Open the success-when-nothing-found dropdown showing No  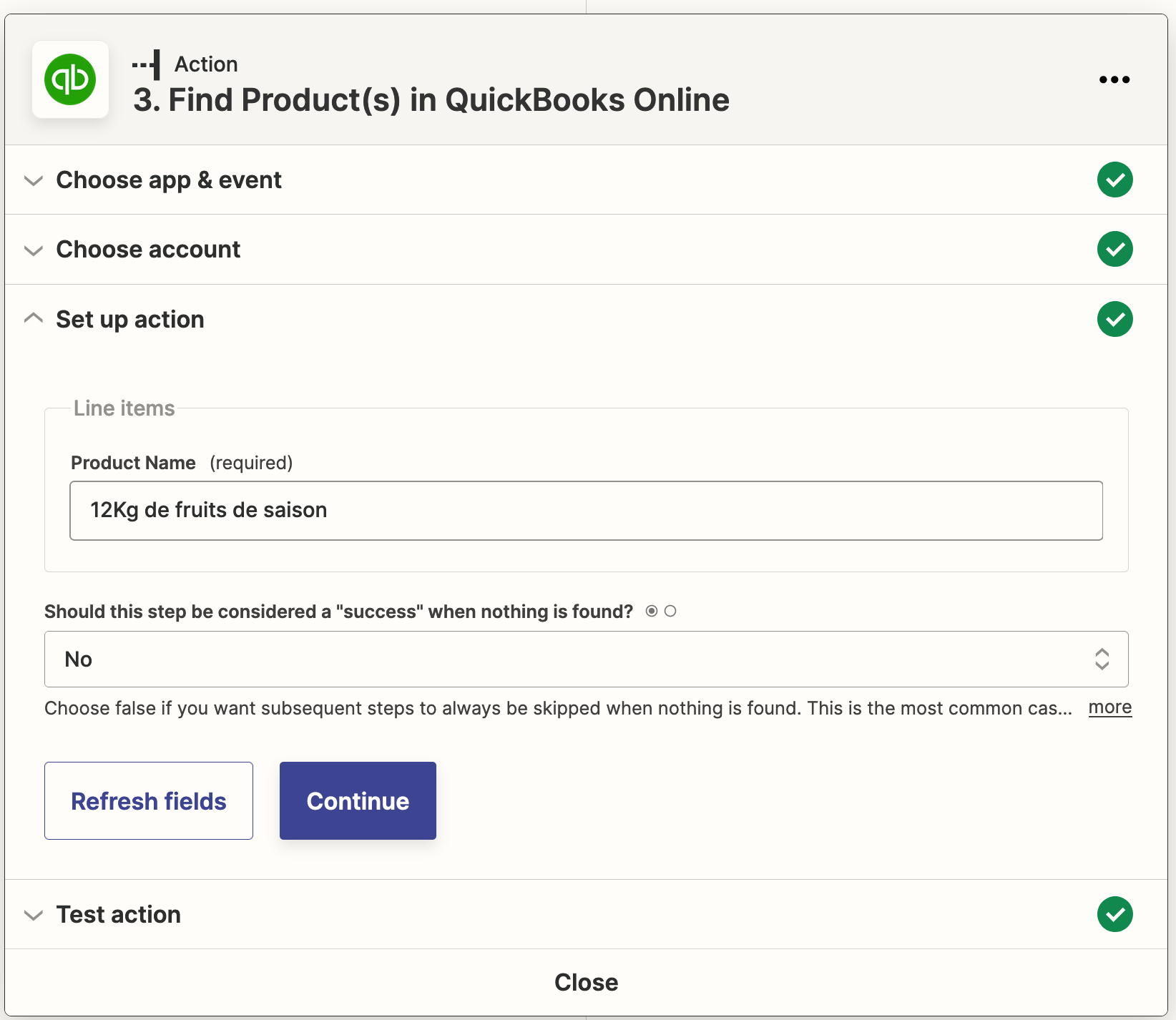click(586, 659)
